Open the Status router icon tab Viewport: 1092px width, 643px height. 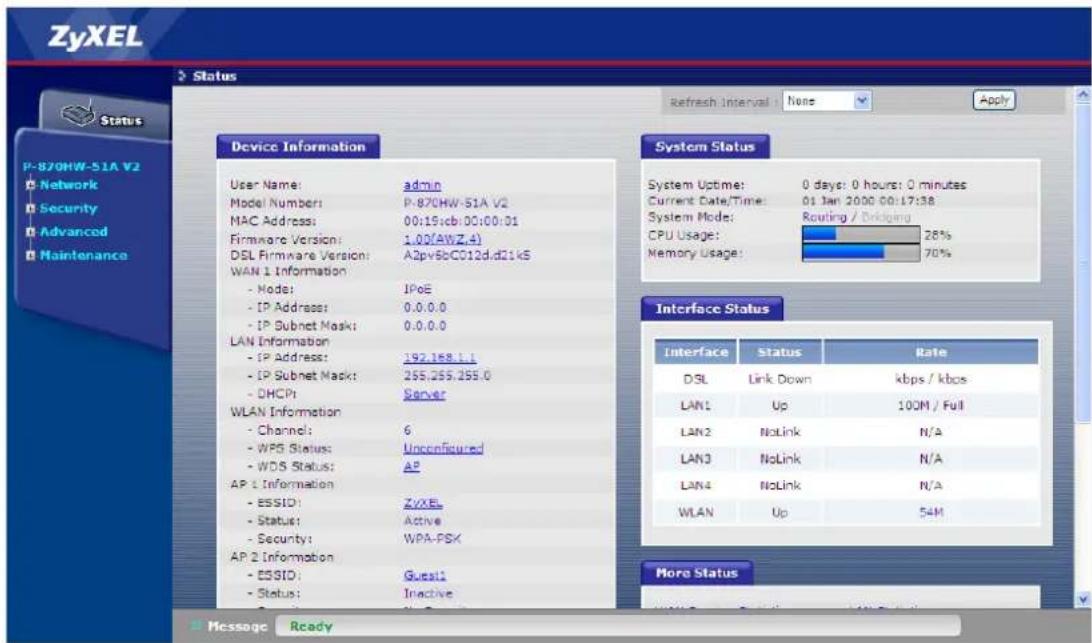pyautogui.click(x=103, y=116)
